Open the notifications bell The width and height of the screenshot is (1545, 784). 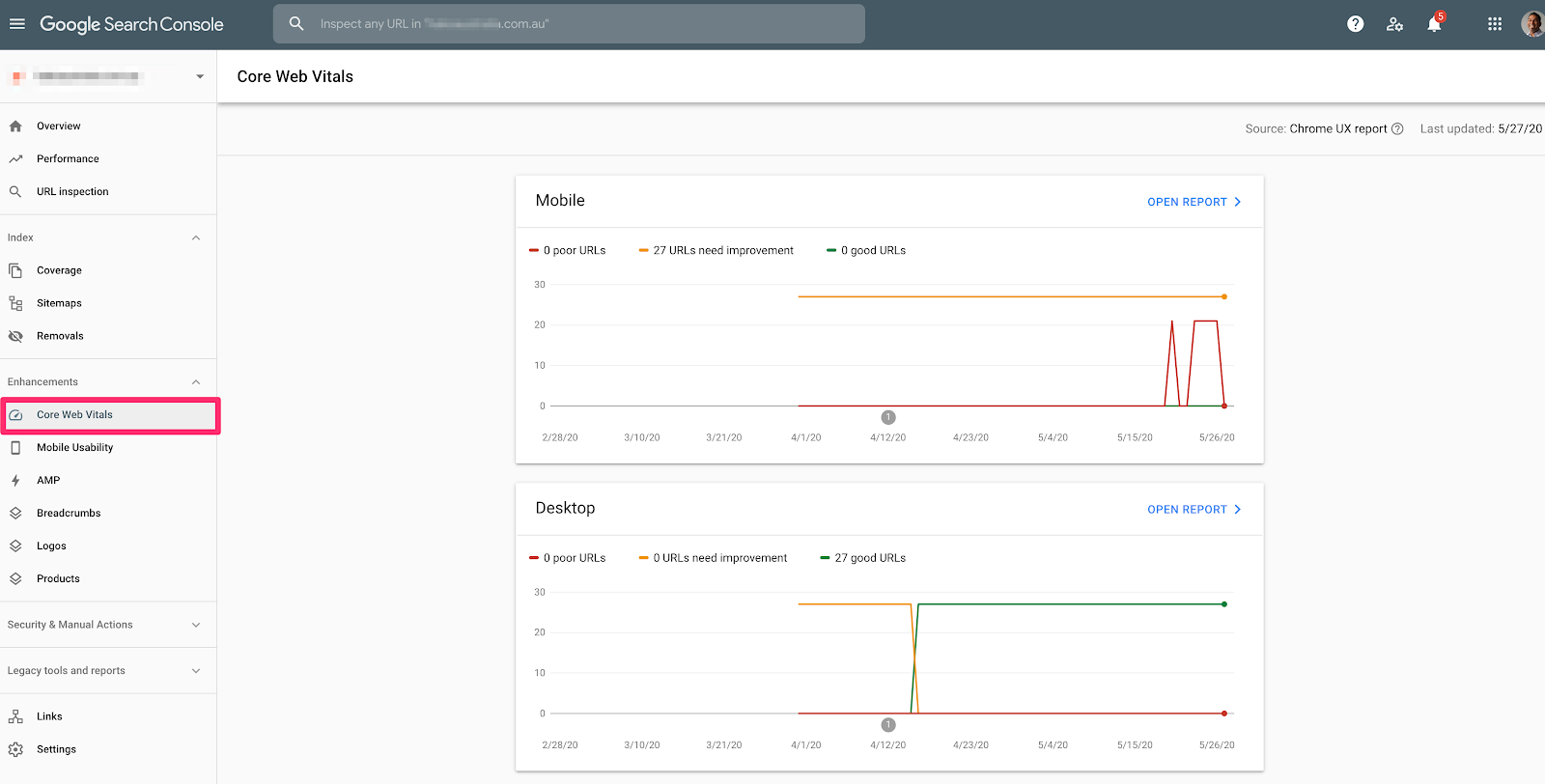click(x=1435, y=23)
